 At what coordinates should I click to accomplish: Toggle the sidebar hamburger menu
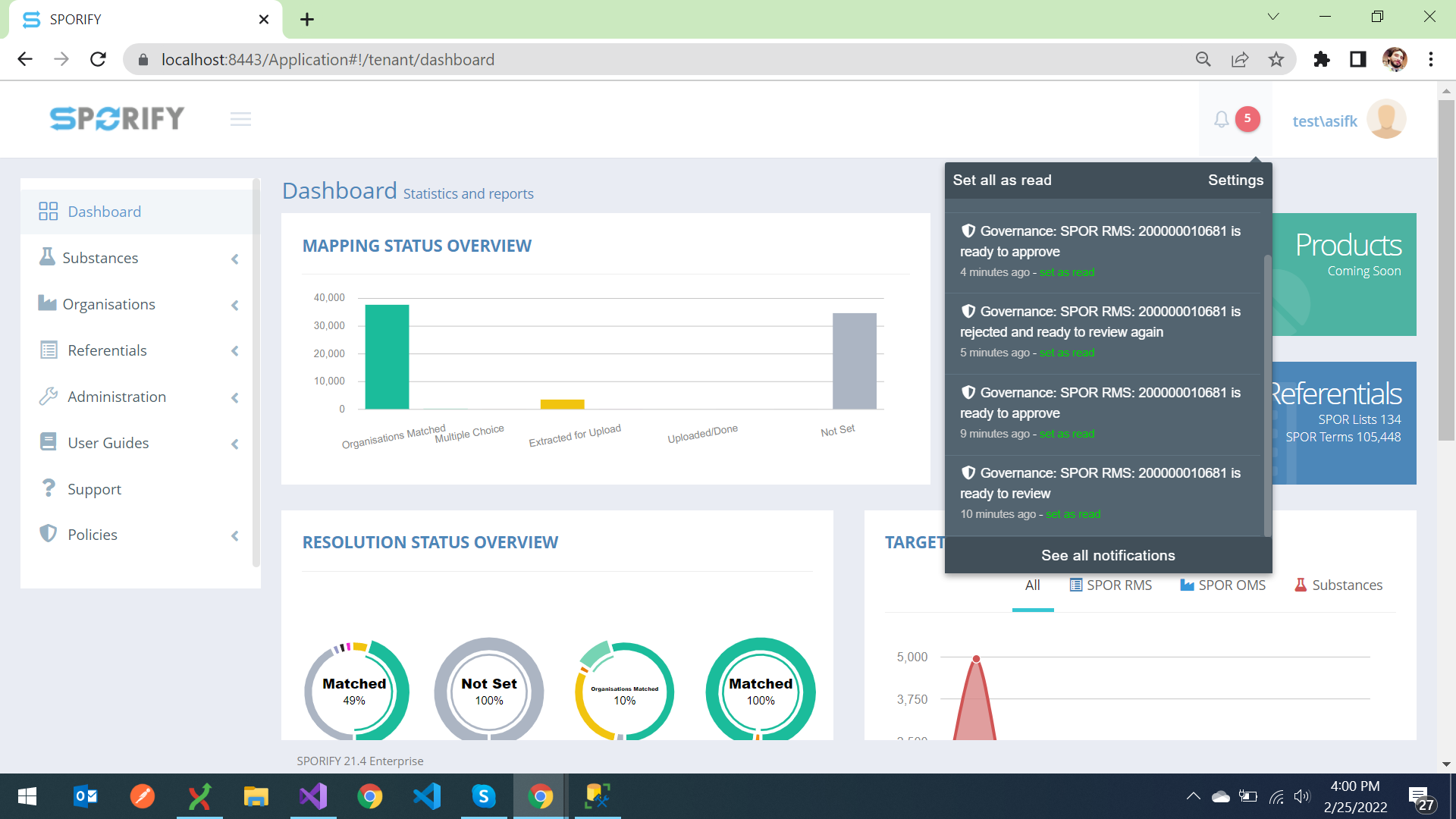[240, 119]
